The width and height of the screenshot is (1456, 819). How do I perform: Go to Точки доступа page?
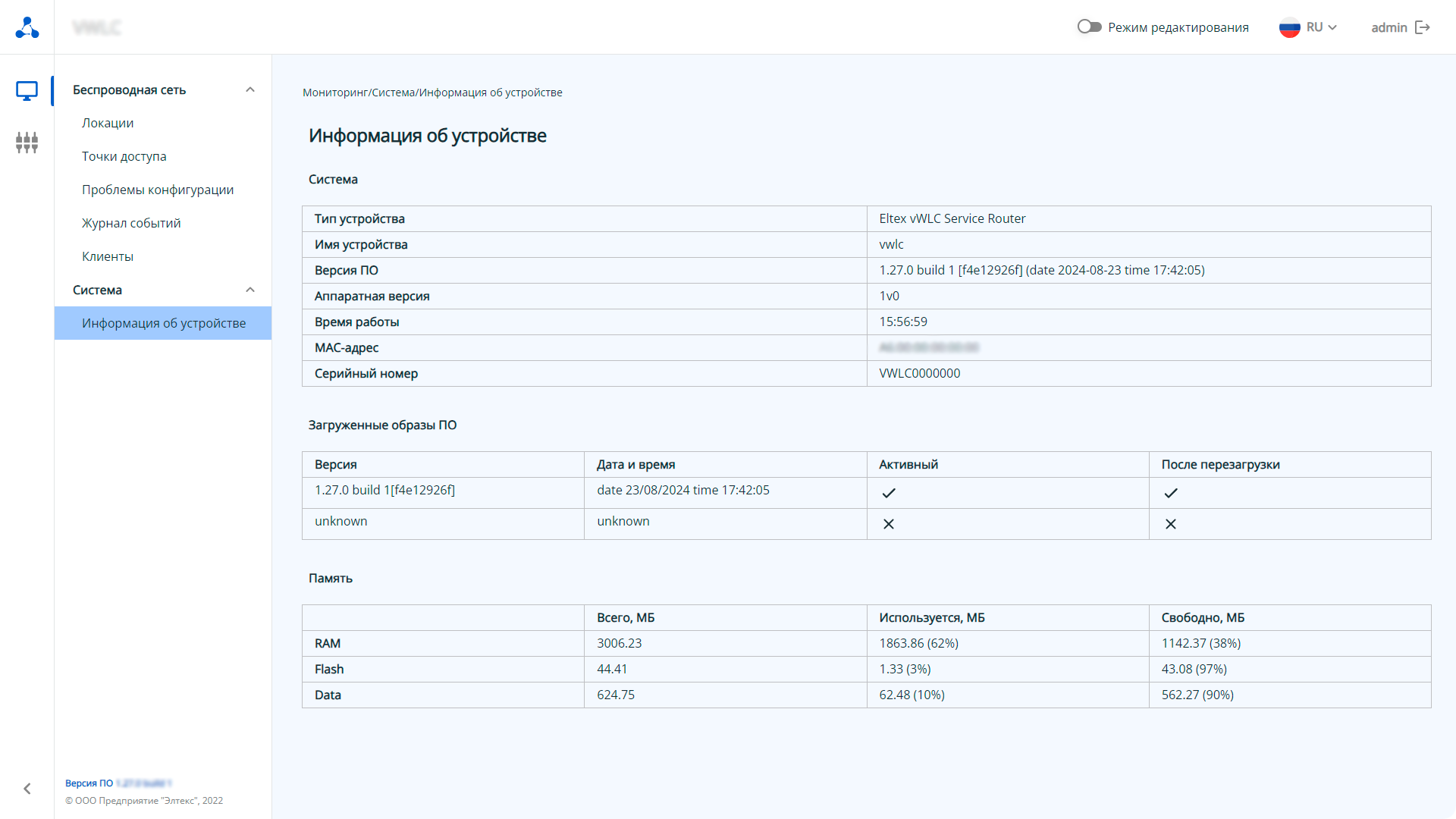coord(124,156)
